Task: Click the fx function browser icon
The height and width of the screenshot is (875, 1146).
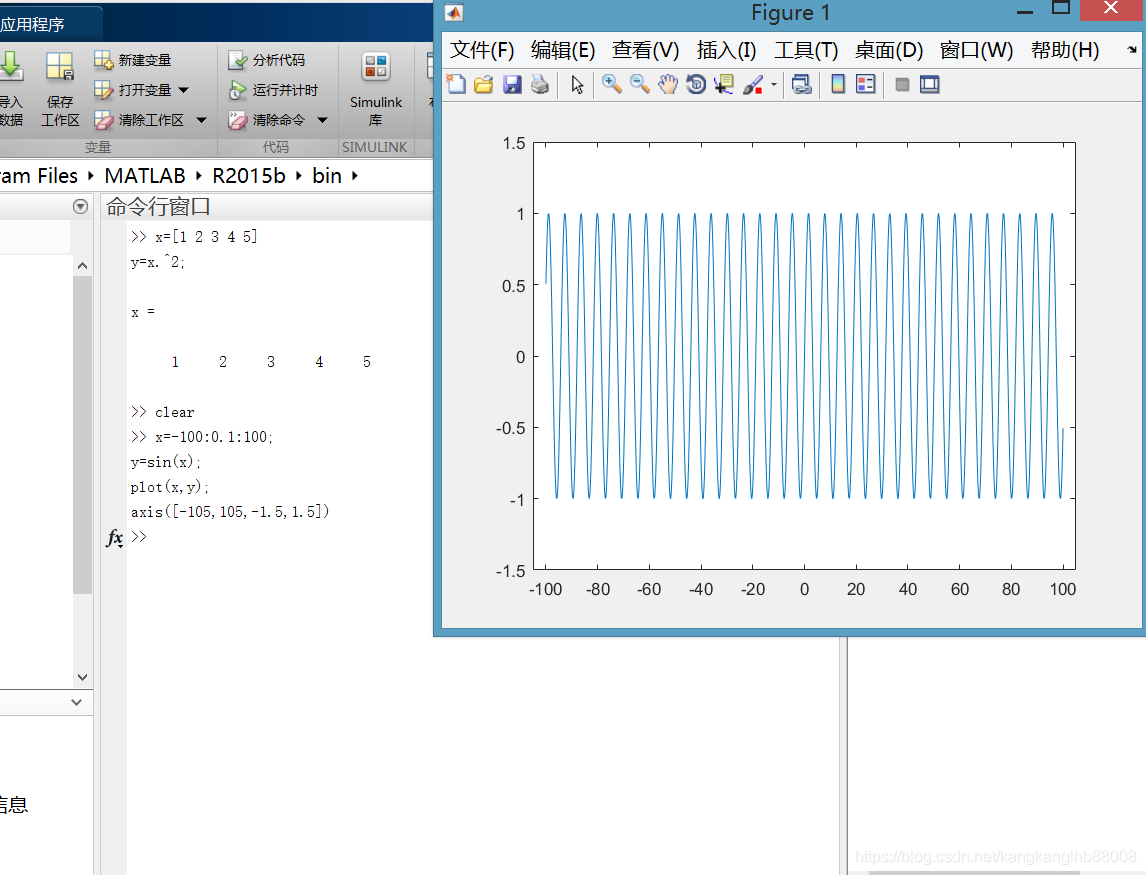Action: click(x=115, y=538)
